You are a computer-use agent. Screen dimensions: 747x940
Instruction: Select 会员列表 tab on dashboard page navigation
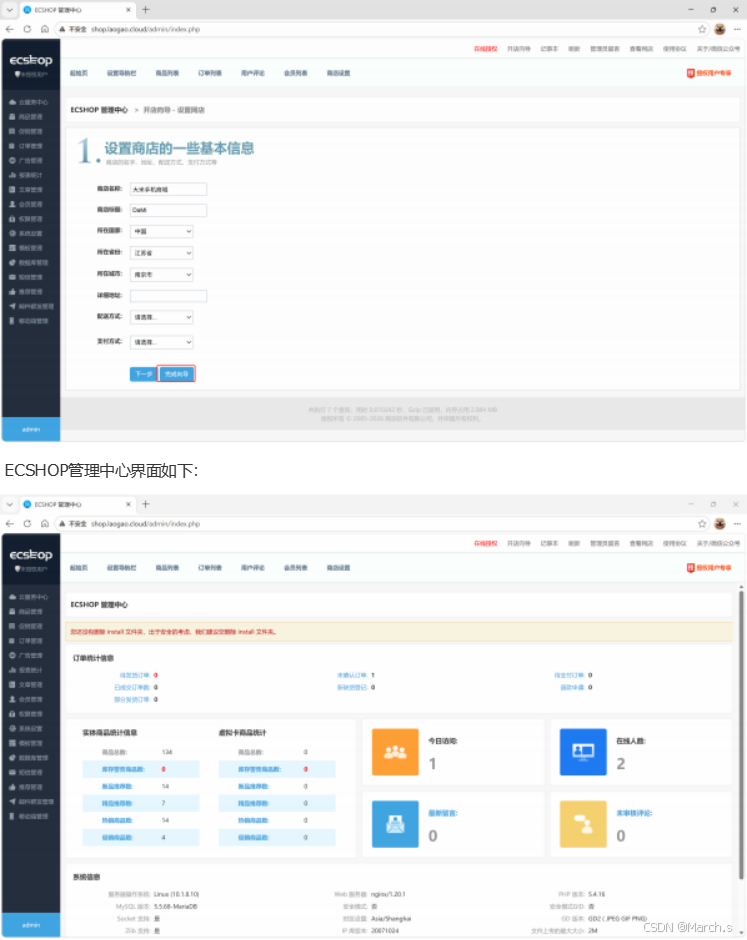pos(296,568)
